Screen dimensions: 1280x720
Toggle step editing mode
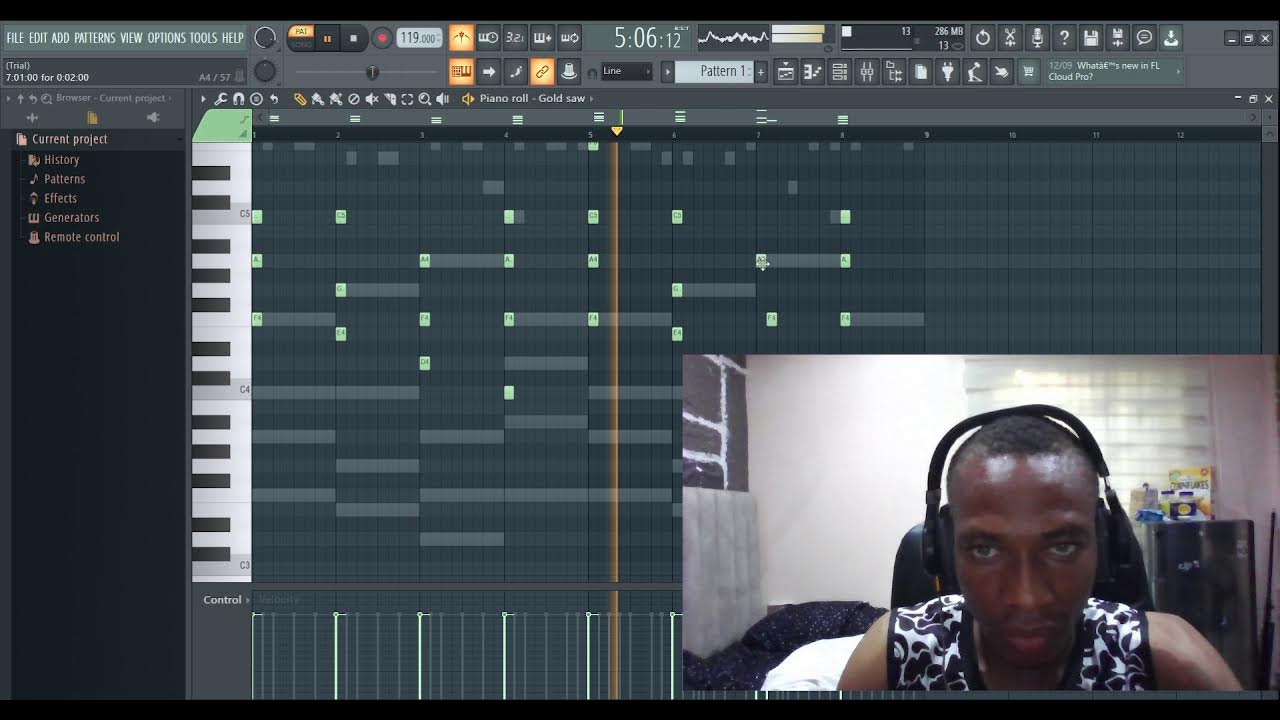pyautogui.click(x=515, y=71)
